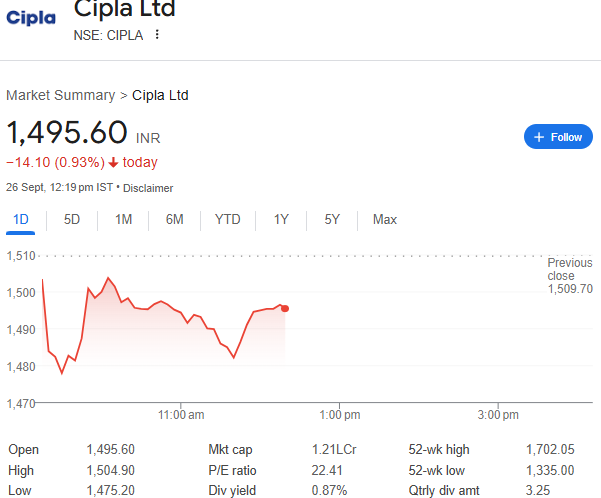Click the Cipla company logo
The image size is (601, 498).
coord(31,21)
